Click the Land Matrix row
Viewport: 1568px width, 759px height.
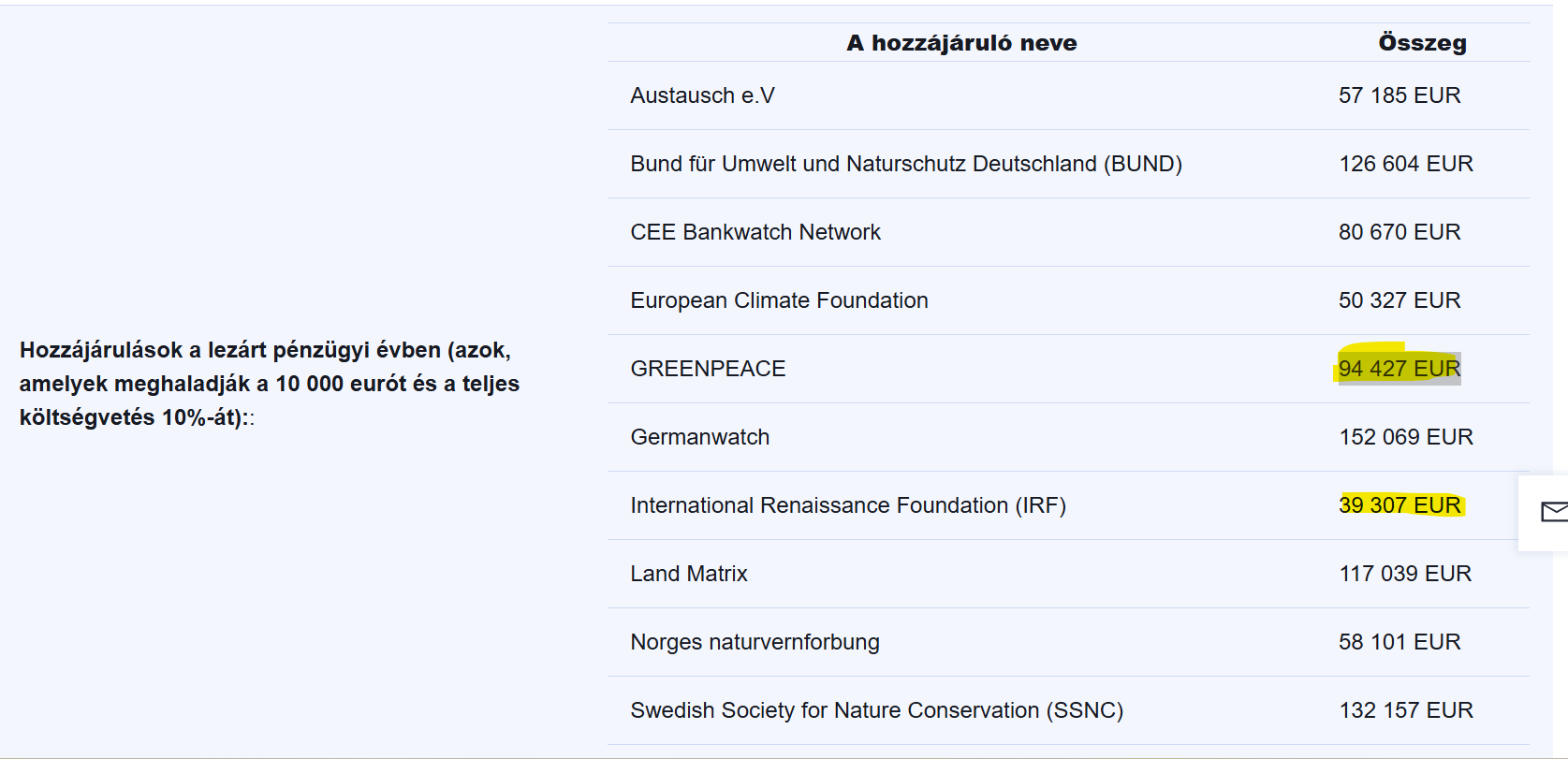click(x=1068, y=574)
